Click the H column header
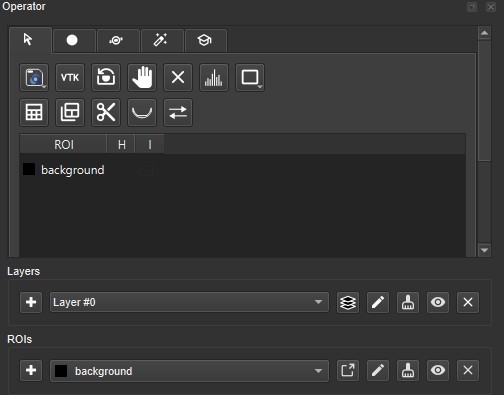 (x=121, y=144)
